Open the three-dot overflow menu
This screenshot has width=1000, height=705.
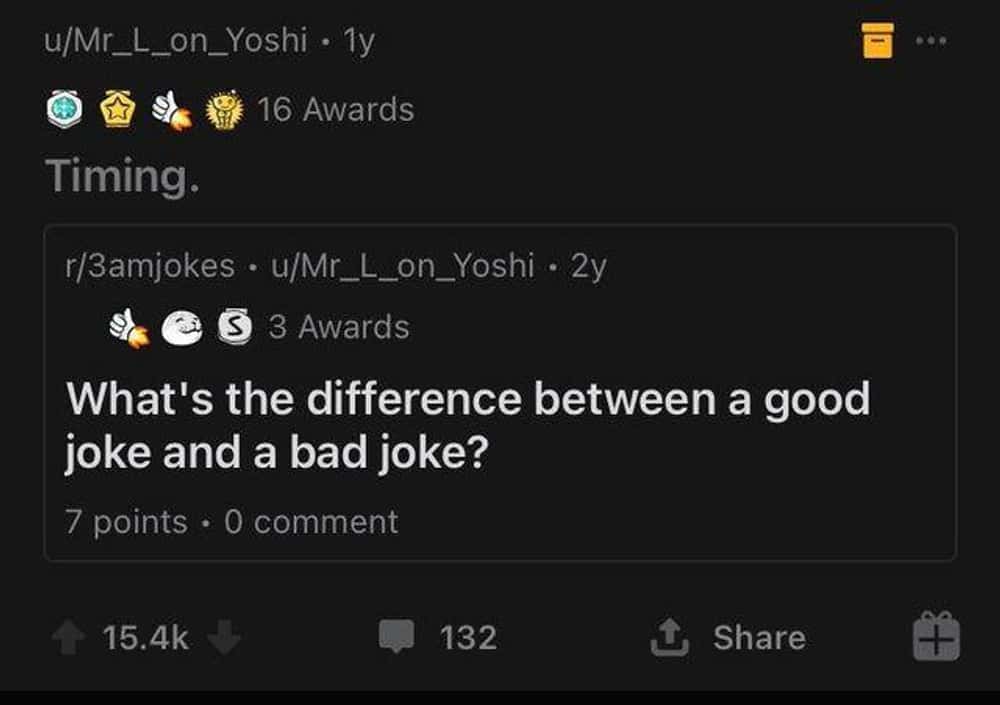click(930, 41)
